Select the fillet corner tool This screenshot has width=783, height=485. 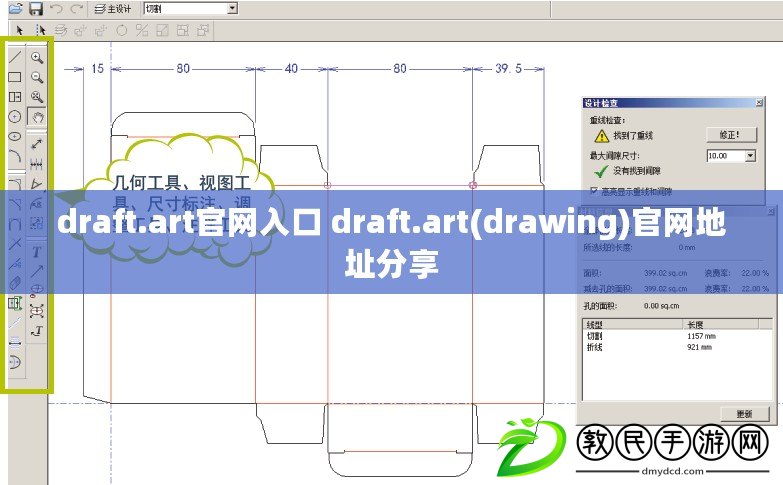click(15, 183)
